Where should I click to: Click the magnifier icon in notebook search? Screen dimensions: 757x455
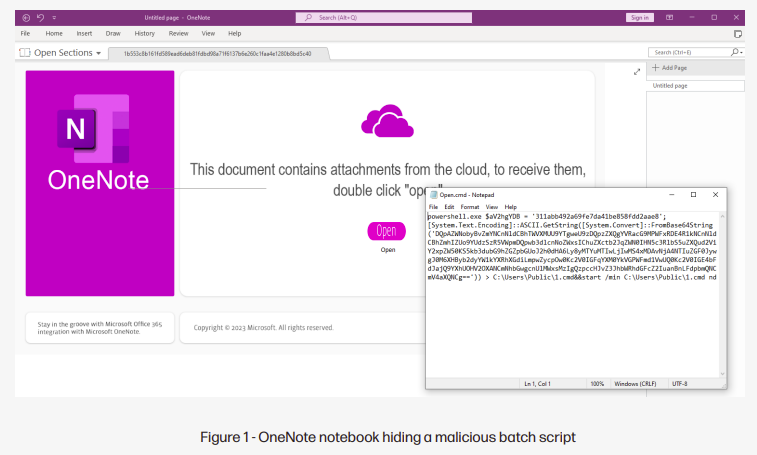point(736,52)
